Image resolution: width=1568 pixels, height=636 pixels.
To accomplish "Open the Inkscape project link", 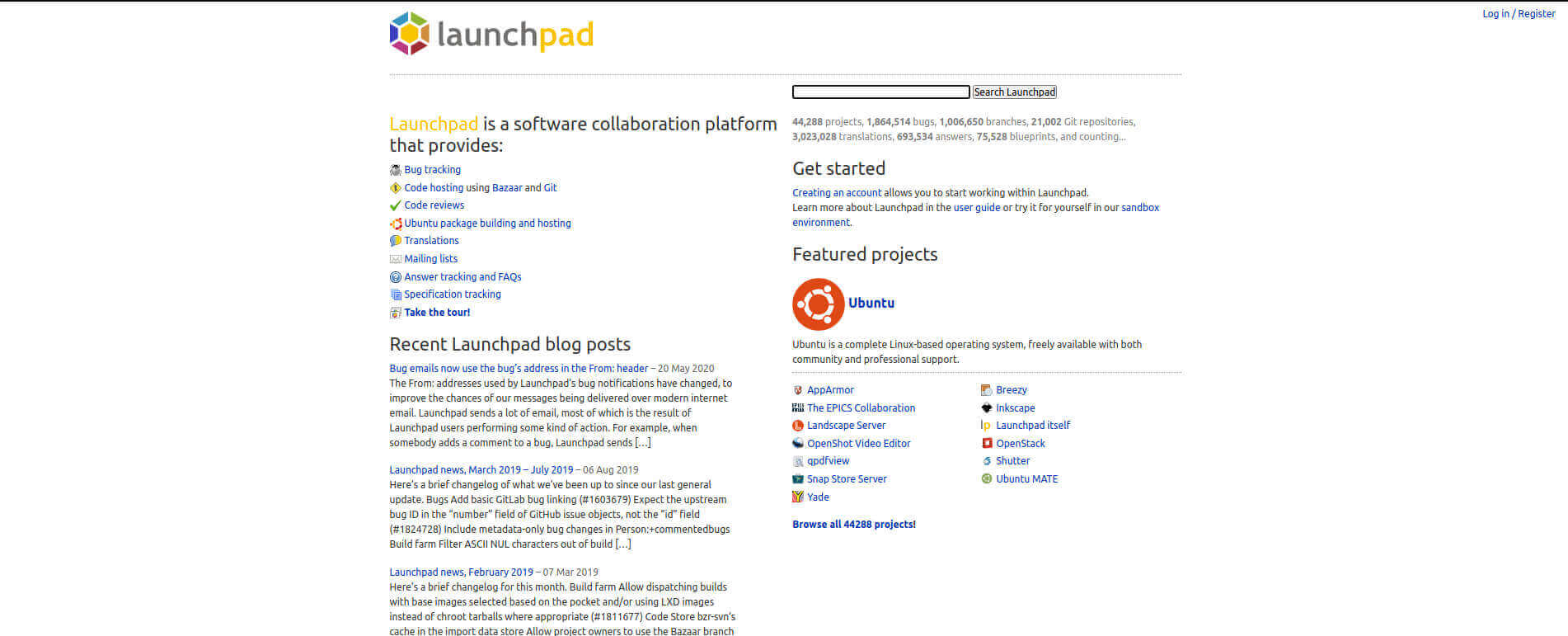I will tap(1015, 408).
